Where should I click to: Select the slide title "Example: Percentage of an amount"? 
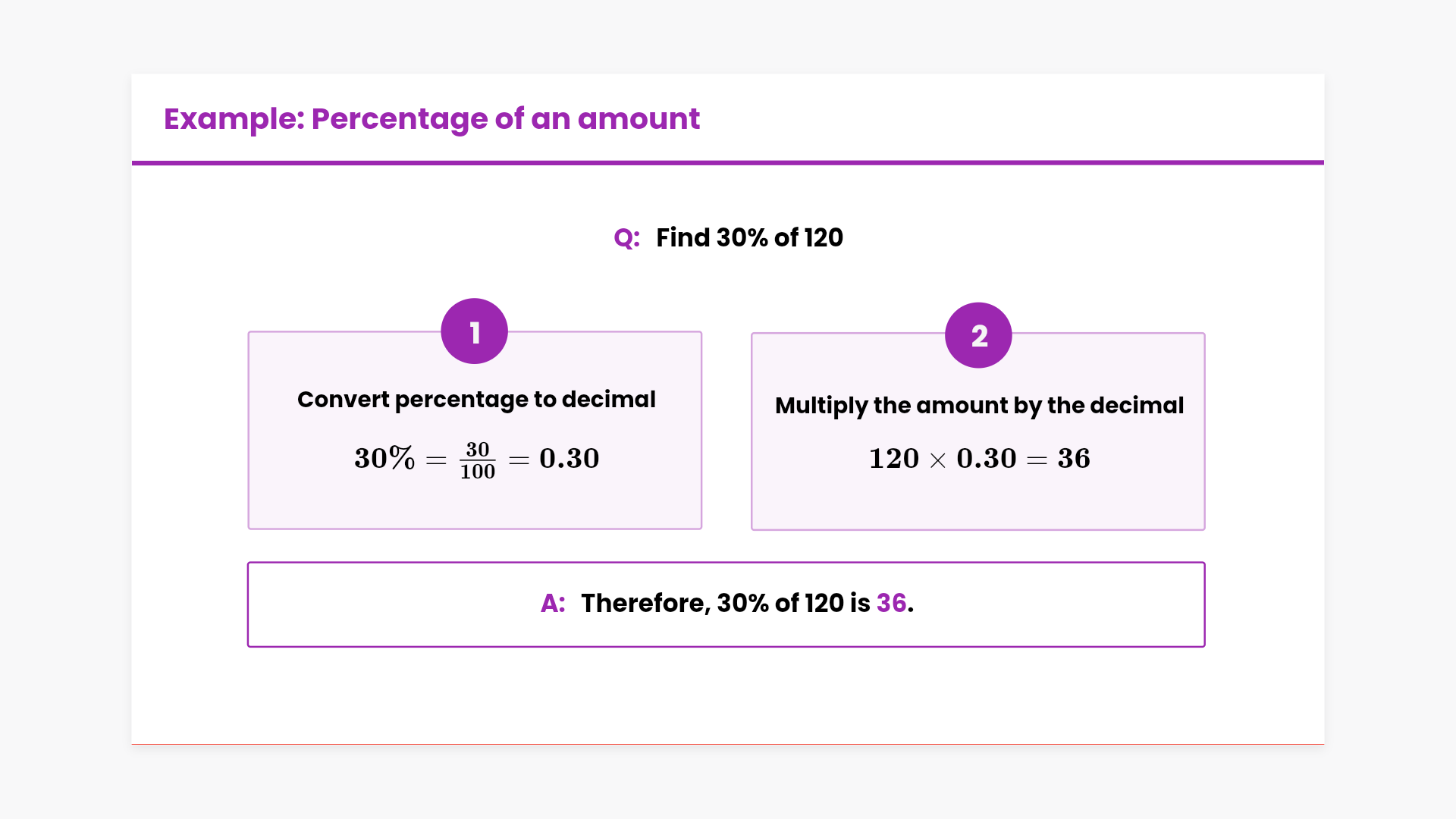pos(431,119)
